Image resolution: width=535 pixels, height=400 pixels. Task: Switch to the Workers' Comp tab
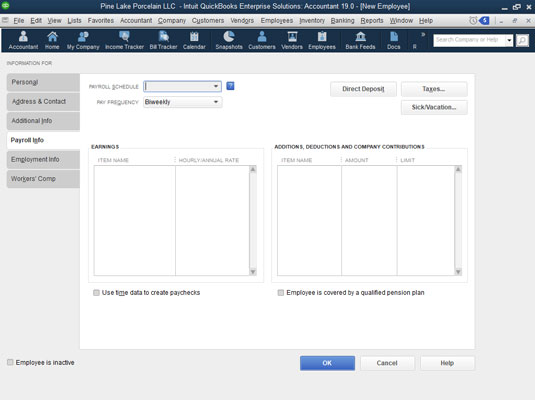(x=43, y=178)
